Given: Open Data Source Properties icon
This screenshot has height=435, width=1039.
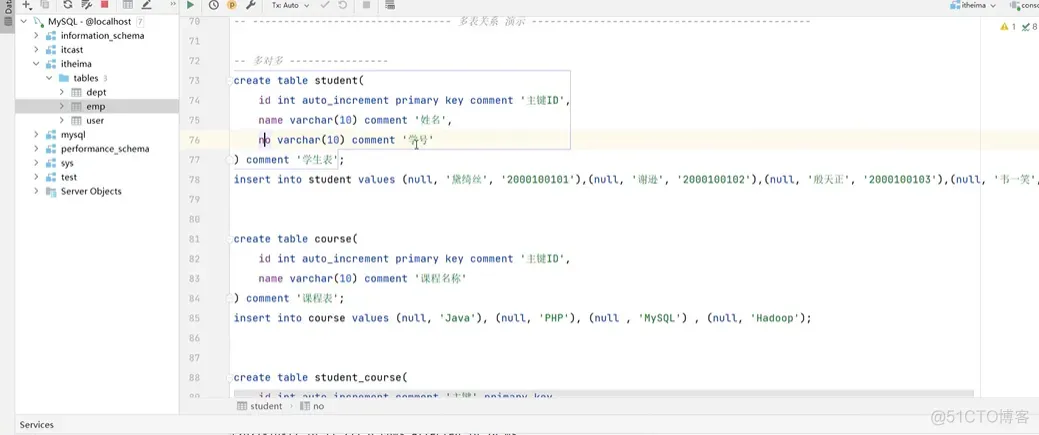Looking at the screenshot, I should coord(86,5).
